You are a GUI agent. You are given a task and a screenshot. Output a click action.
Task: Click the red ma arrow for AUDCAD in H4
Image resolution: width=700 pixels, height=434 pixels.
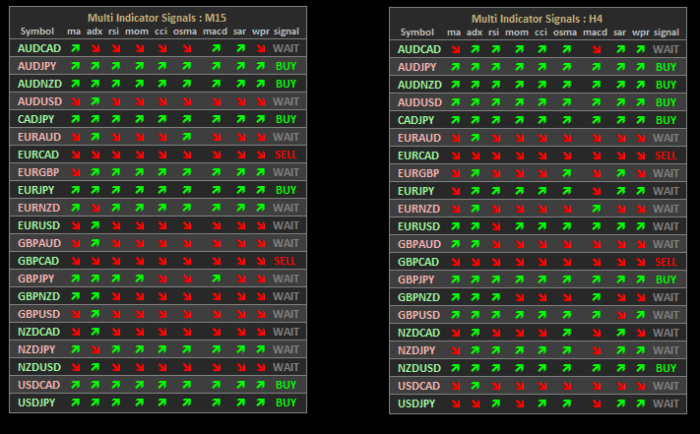click(455, 49)
